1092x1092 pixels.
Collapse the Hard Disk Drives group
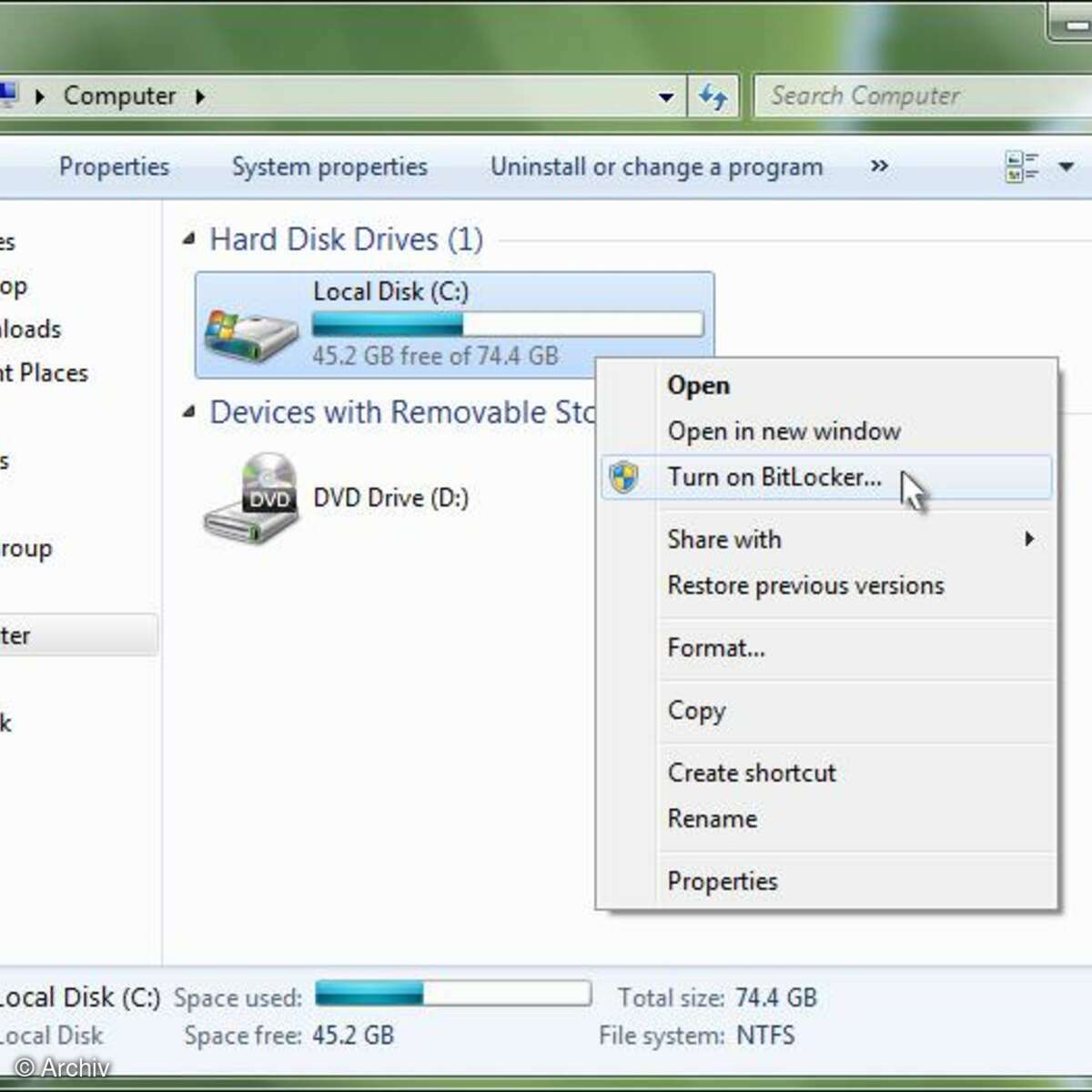pos(189,239)
